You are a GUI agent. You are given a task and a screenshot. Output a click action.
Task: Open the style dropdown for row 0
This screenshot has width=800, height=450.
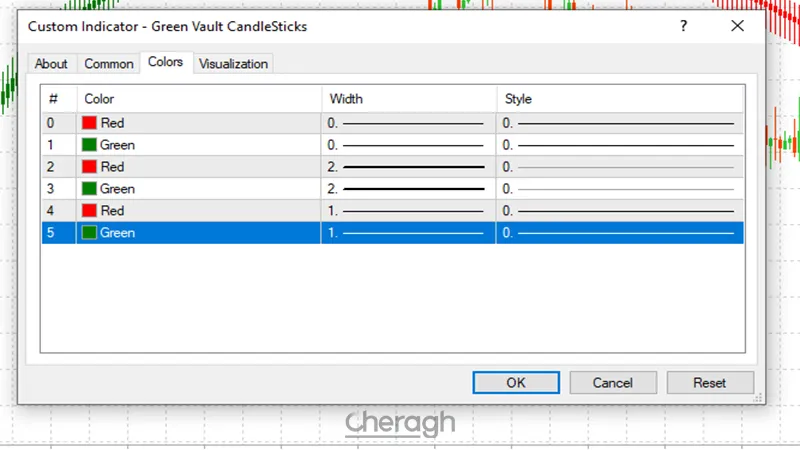click(x=619, y=123)
